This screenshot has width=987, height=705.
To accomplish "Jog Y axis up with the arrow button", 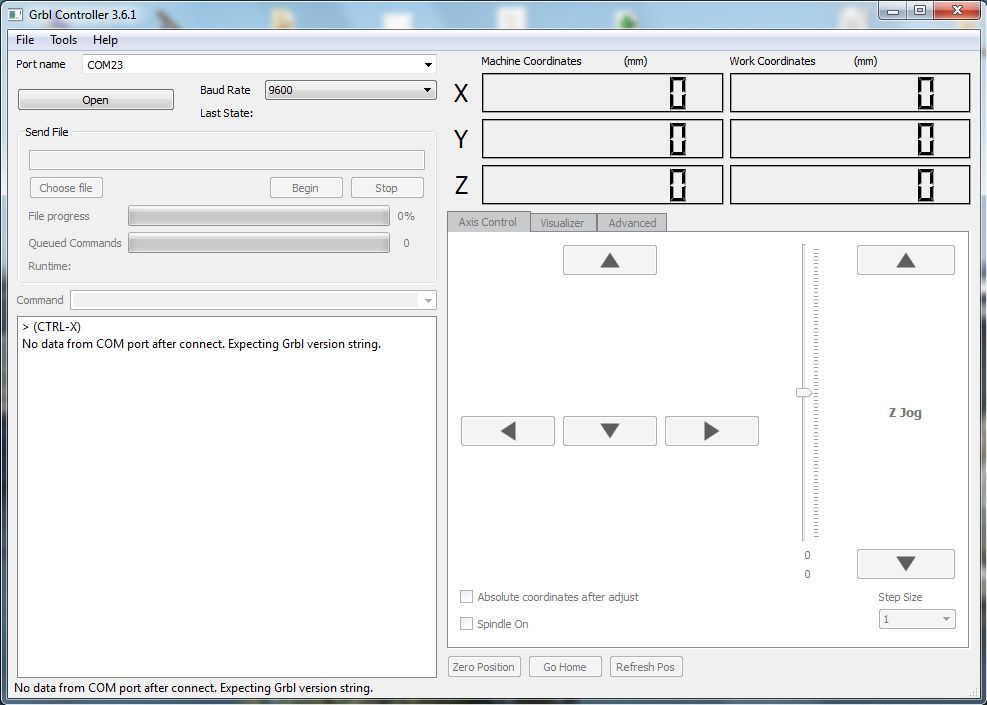I will [x=609, y=260].
